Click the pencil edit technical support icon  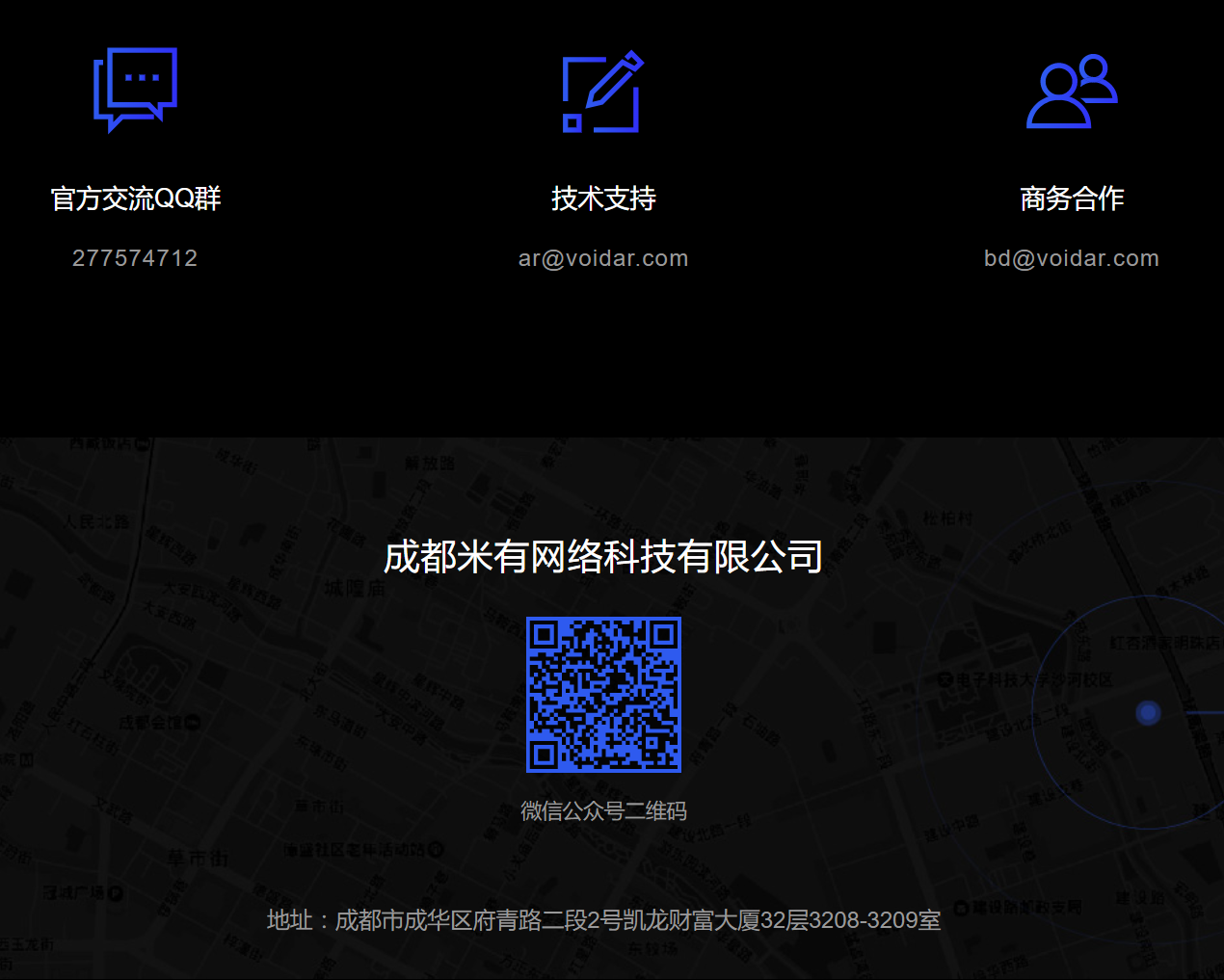(x=602, y=91)
